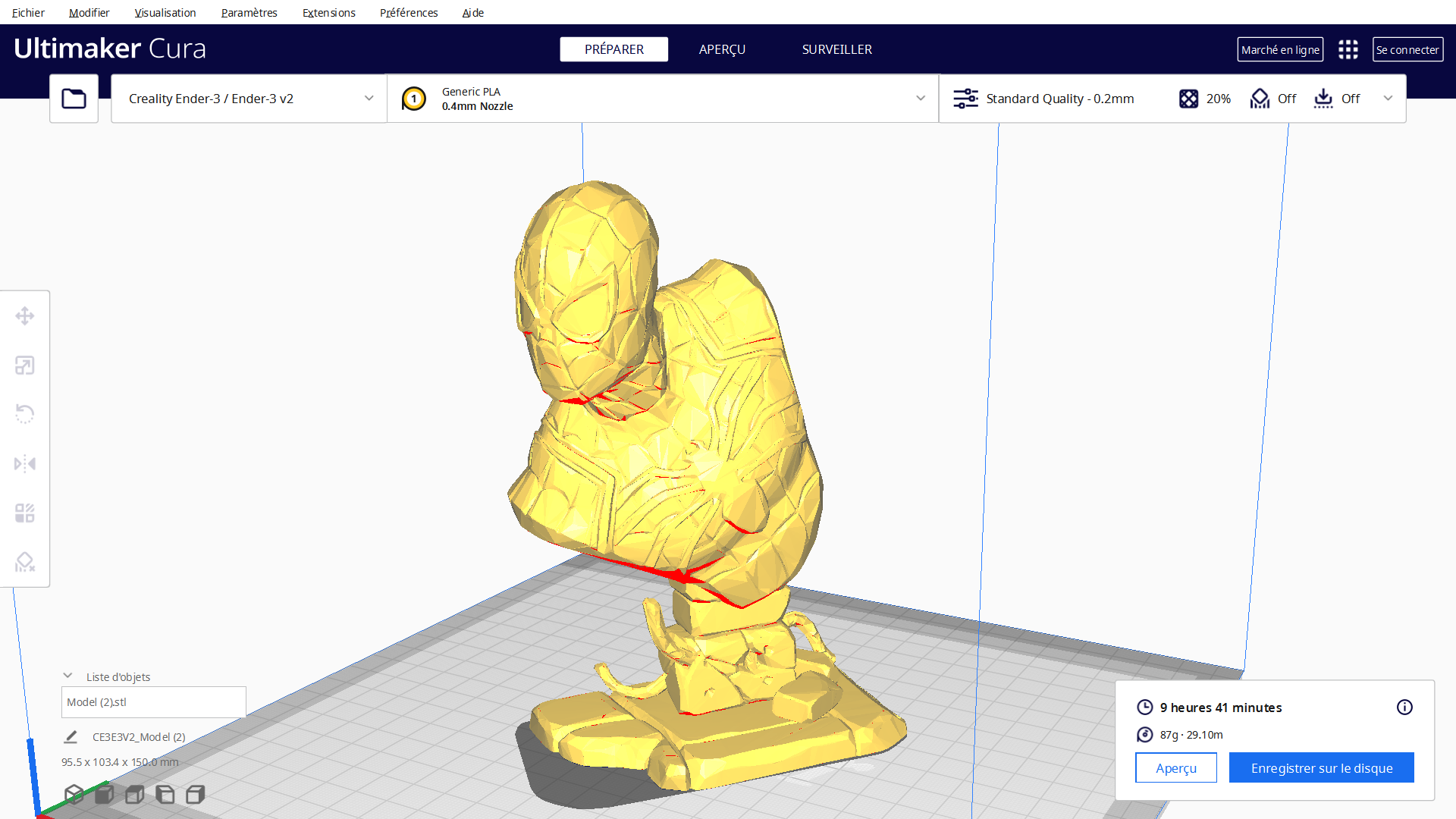Click the 9 heures 41 minutes estimate
The height and width of the screenshot is (819, 1456).
[1221, 708]
